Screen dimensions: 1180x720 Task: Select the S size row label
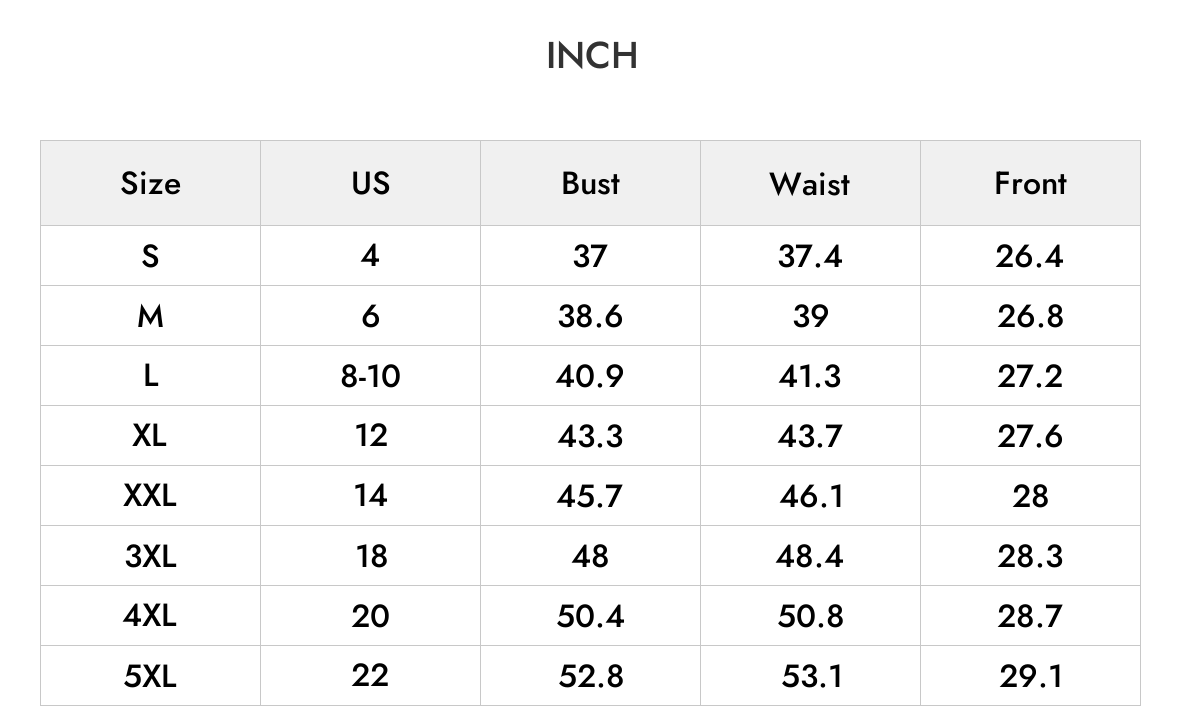pos(151,256)
